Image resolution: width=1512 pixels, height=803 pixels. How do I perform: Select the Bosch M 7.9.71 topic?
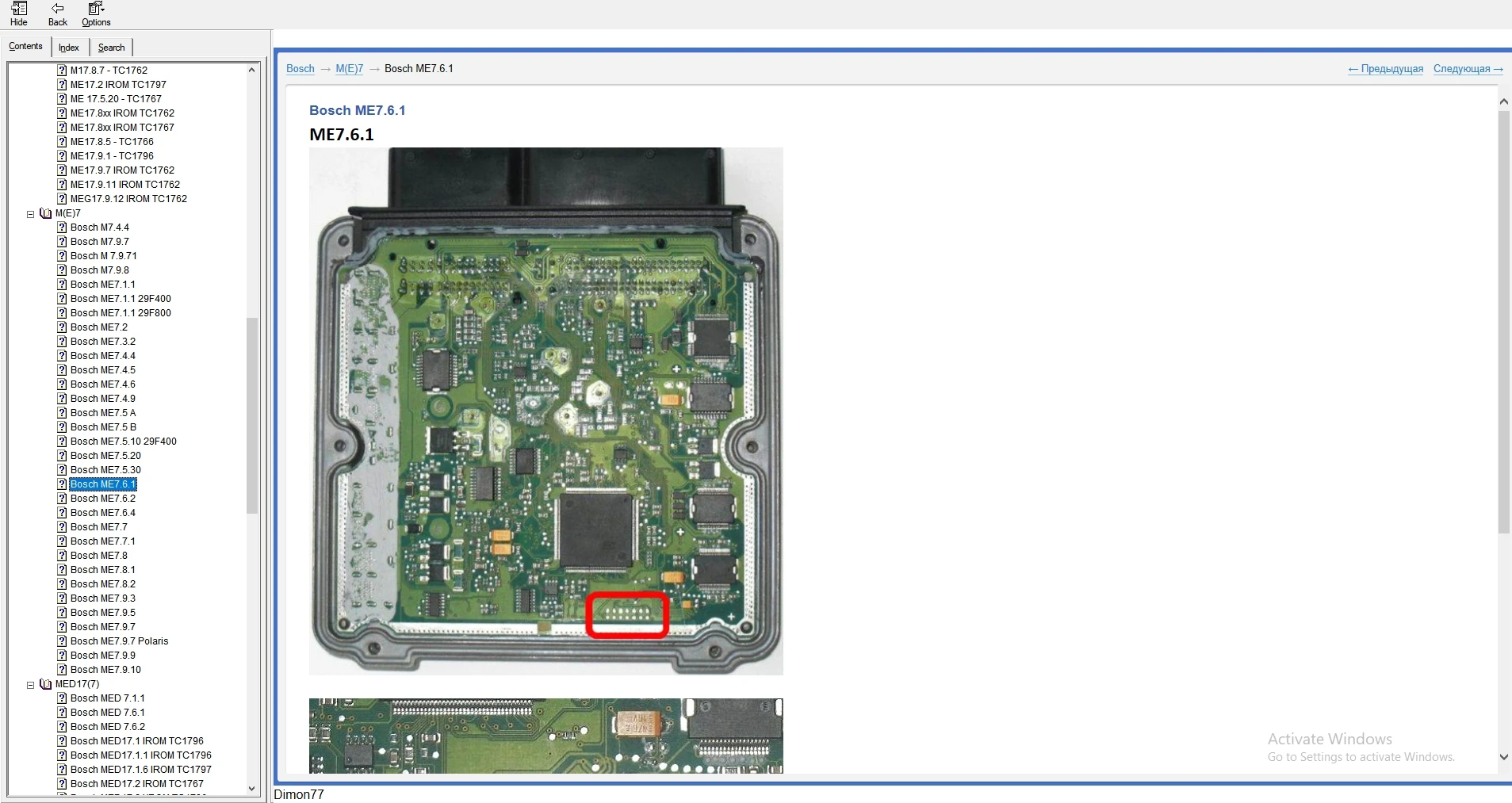104,256
